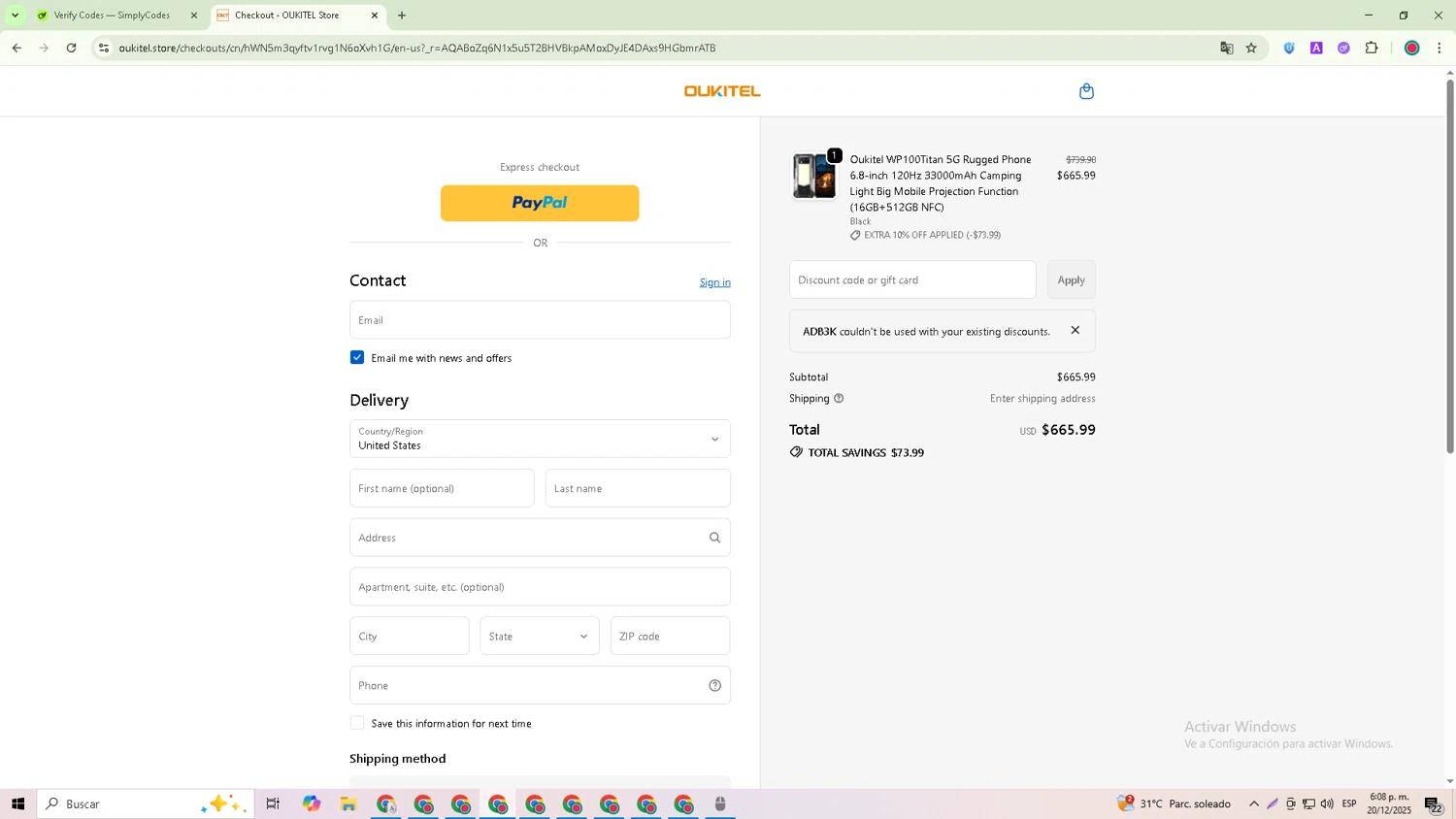Click the address search magnifier icon
The width and height of the screenshot is (1456, 819).
[714, 538]
